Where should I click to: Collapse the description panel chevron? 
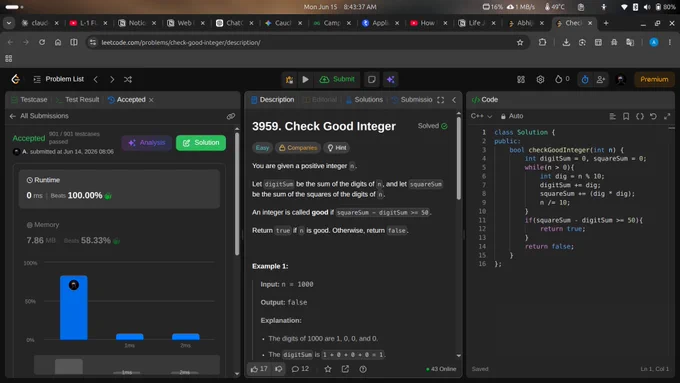(x=454, y=100)
